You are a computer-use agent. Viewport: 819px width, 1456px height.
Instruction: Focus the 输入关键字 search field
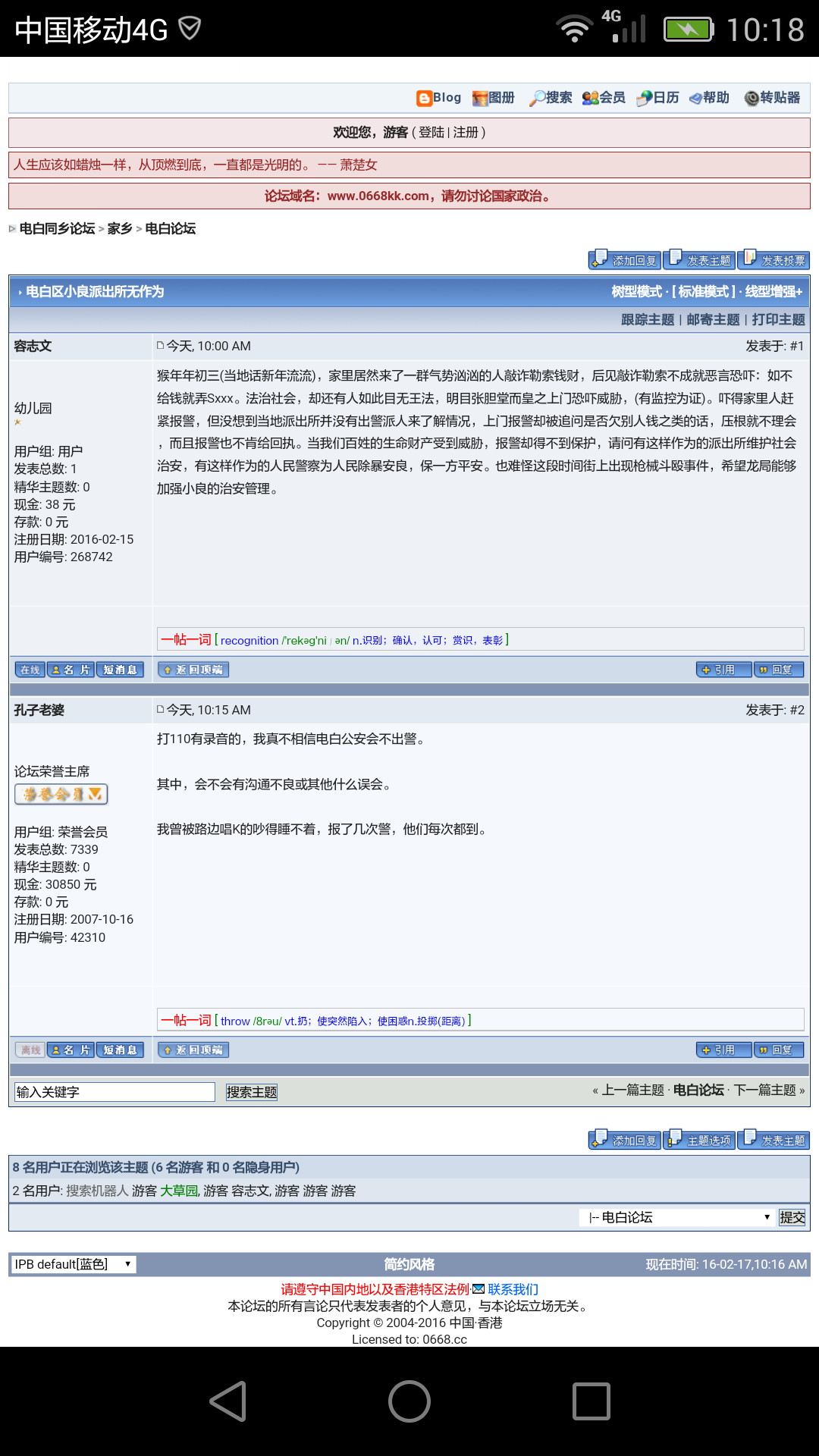coord(115,1092)
